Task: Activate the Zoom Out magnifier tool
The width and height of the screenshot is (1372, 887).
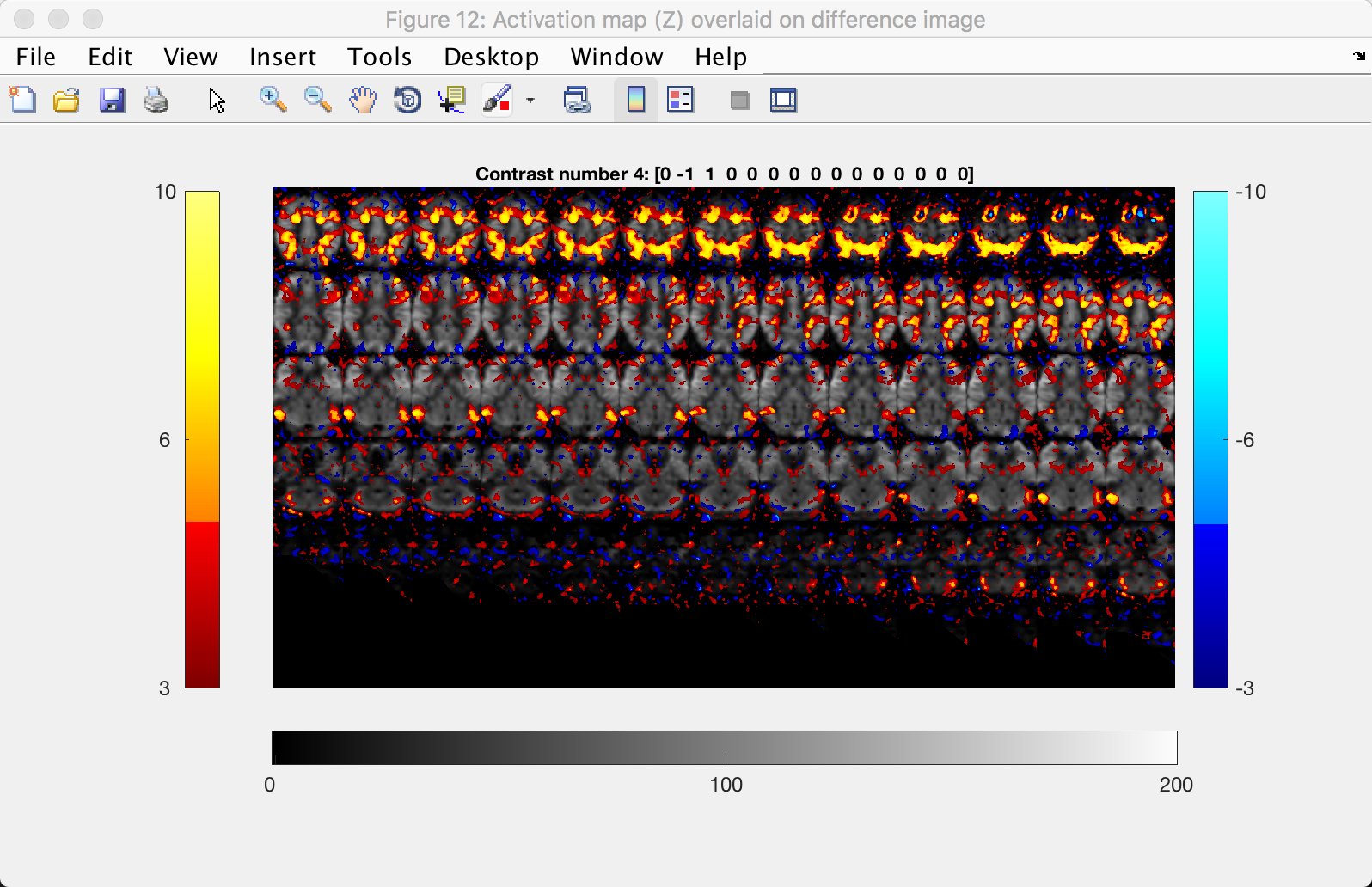Action: (318, 101)
